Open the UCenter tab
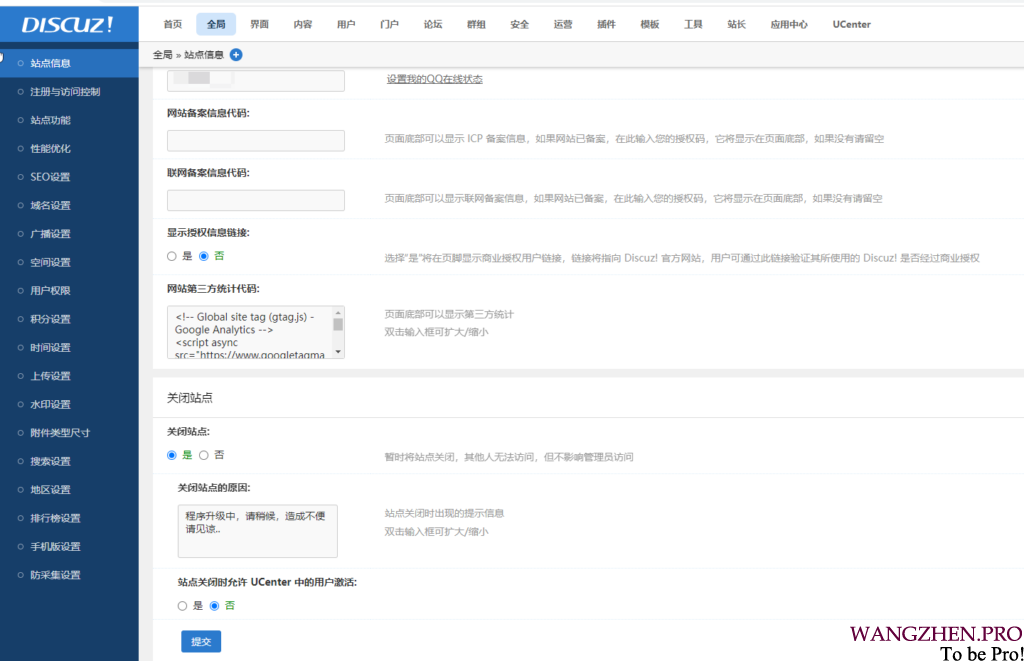Image resolution: width=1024 pixels, height=661 pixels. [x=851, y=24]
